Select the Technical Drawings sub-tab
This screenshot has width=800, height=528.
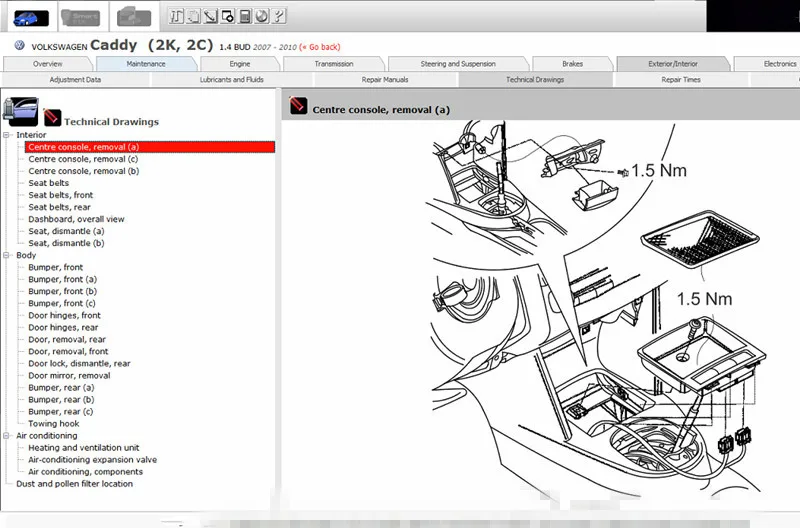pyautogui.click(x=535, y=80)
